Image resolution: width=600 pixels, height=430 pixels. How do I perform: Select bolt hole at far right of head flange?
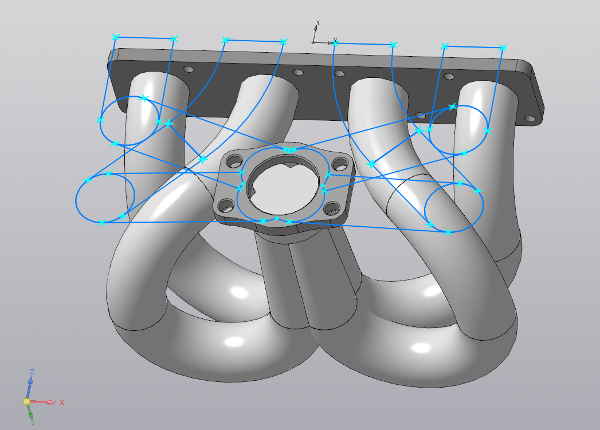[x=529, y=119]
